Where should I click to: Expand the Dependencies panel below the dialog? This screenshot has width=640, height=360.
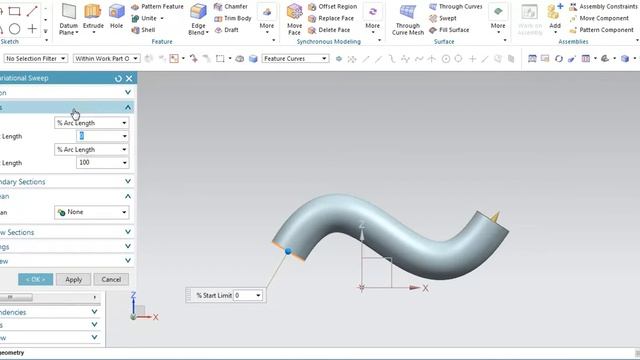click(x=94, y=312)
